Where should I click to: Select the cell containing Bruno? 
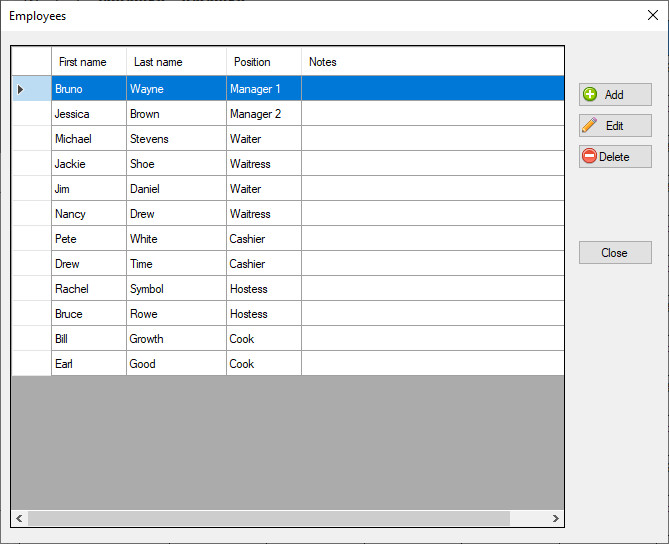pos(89,89)
